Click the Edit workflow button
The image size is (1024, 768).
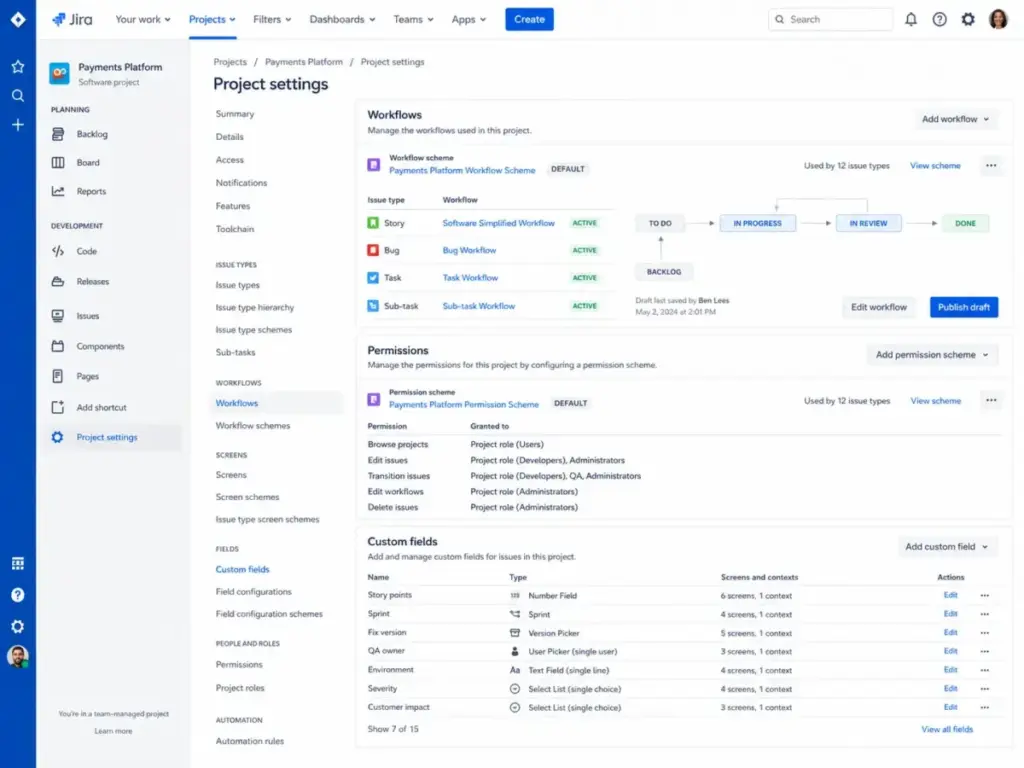point(878,307)
